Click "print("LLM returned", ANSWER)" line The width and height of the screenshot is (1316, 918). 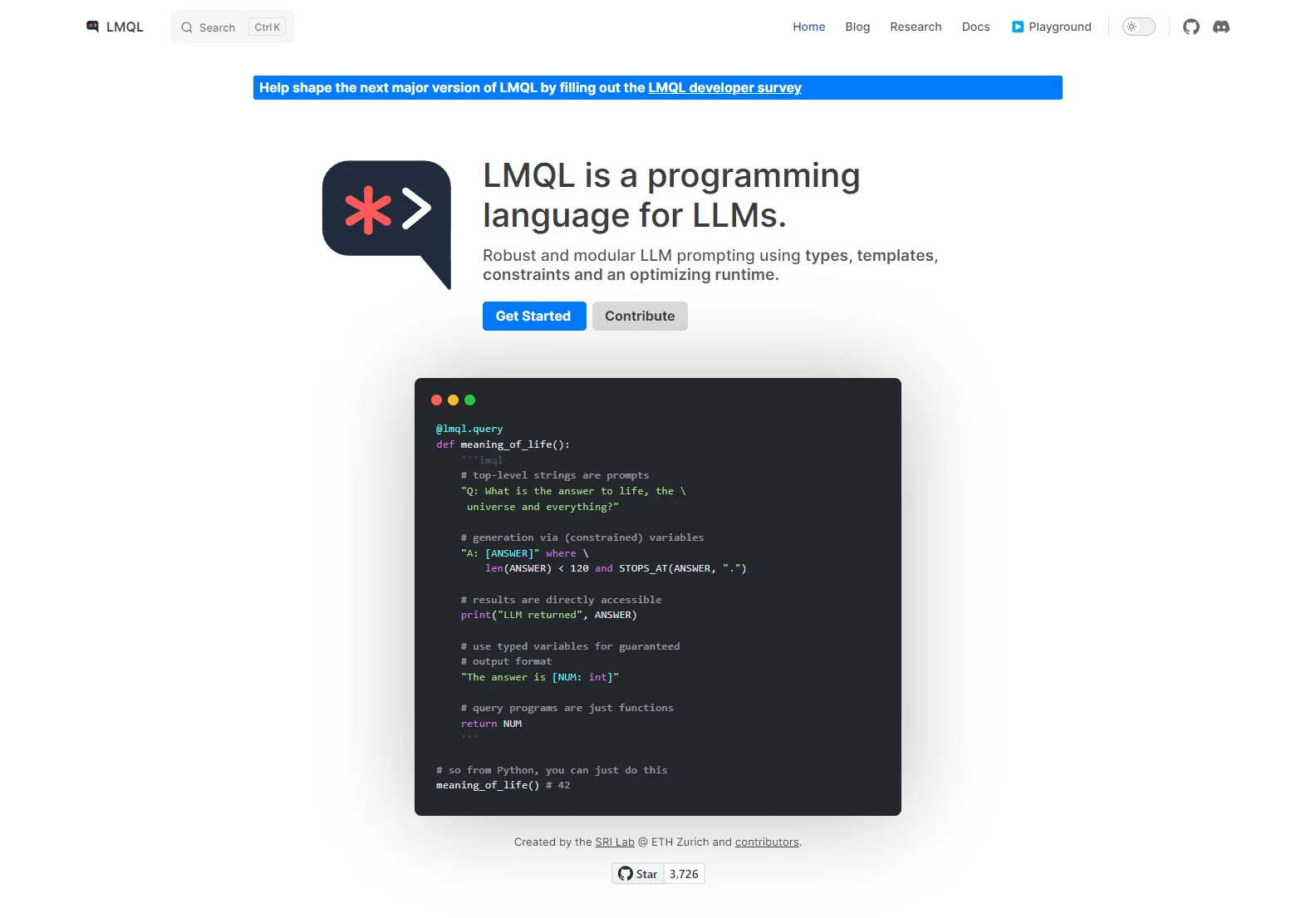click(x=549, y=615)
